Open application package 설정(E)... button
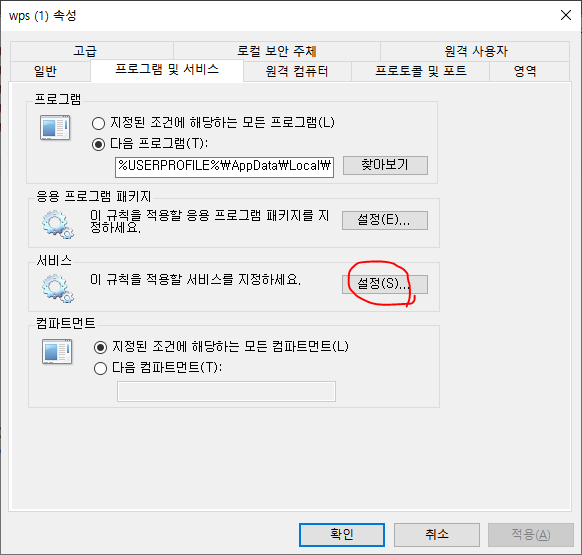 click(x=385, y=220)
